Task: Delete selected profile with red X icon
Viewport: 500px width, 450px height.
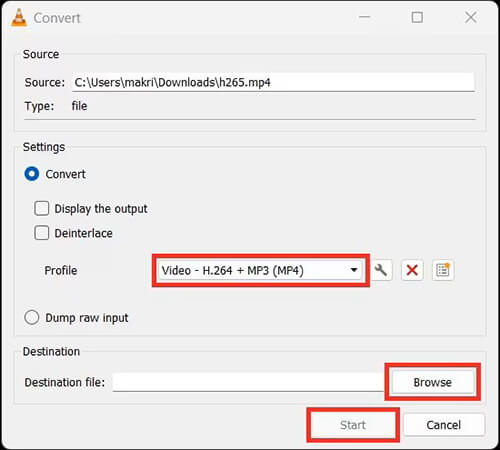Action: click(412, 270)
